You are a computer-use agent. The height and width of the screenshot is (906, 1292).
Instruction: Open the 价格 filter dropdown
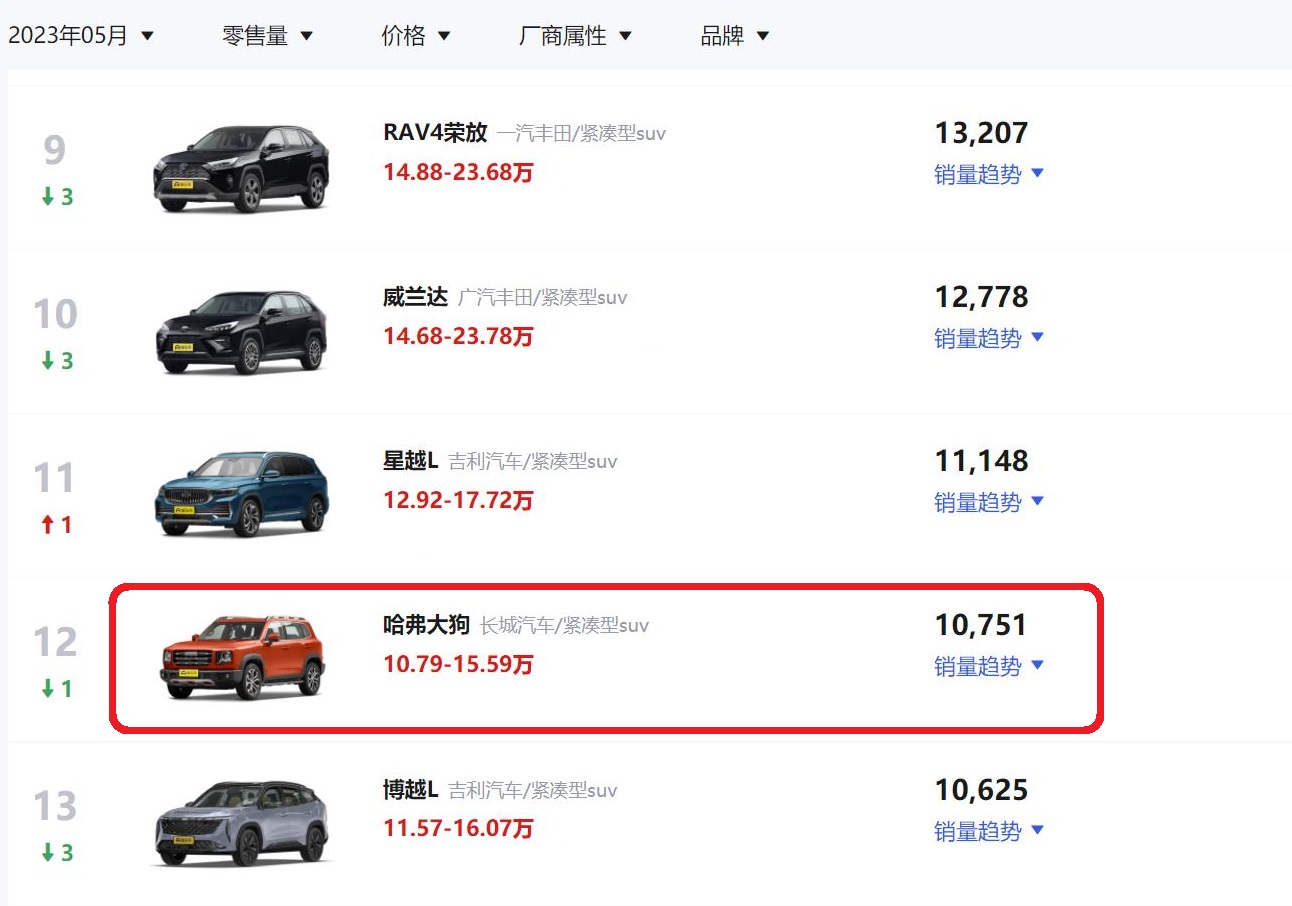click(416, 36)
